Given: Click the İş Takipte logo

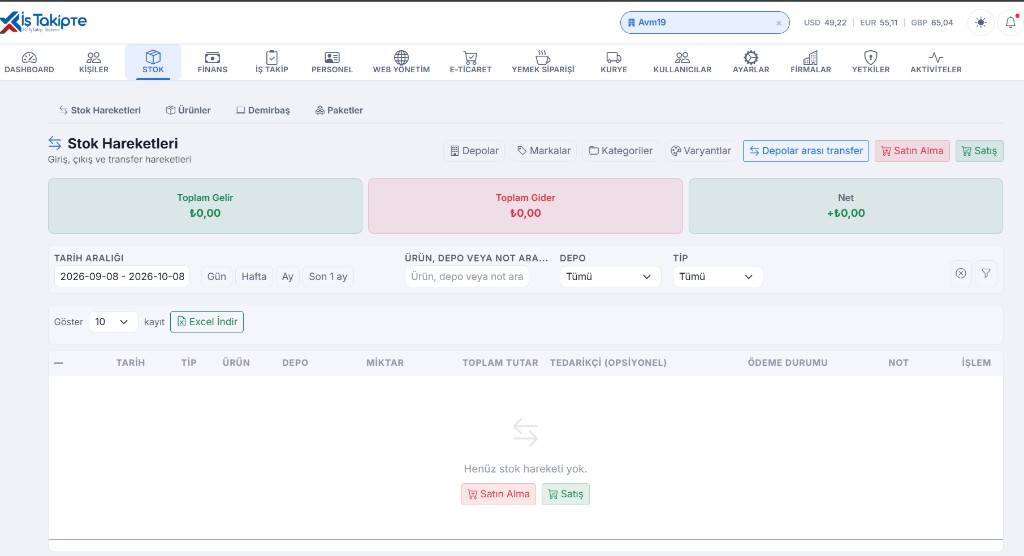Looking at the screenshot, I should click(44, 22).
